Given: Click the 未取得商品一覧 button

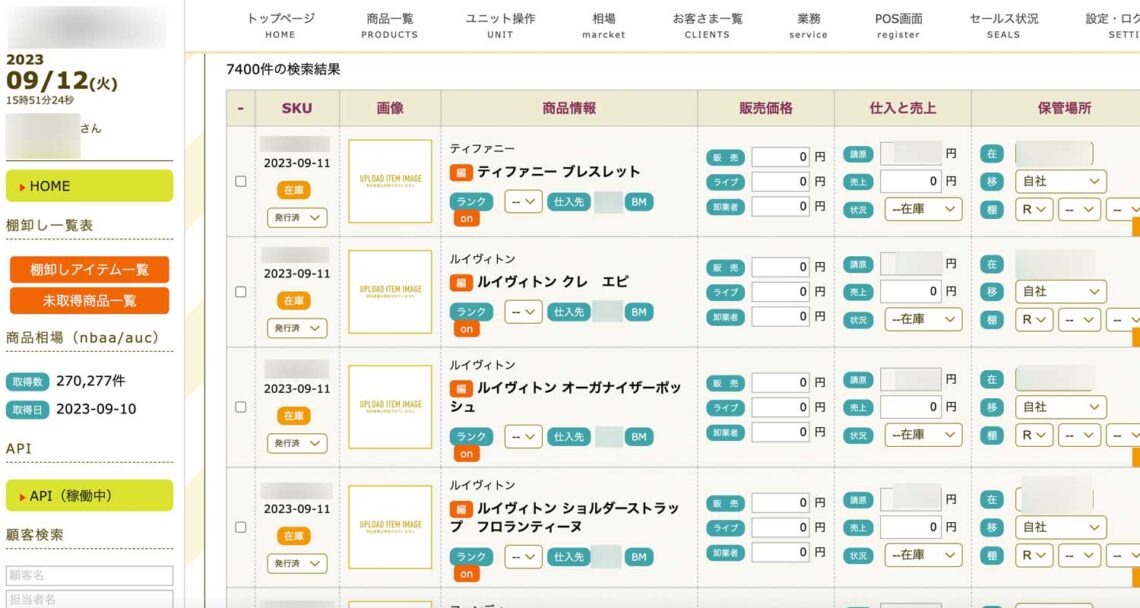Looking at the screenshot, I should (x=89, y=301).
